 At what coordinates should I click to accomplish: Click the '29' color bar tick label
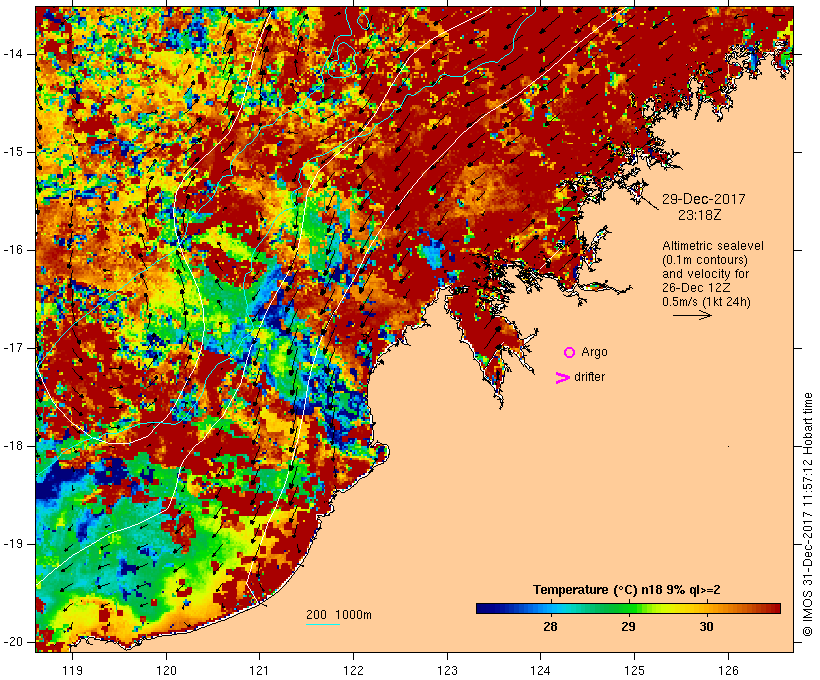point(628,627)
